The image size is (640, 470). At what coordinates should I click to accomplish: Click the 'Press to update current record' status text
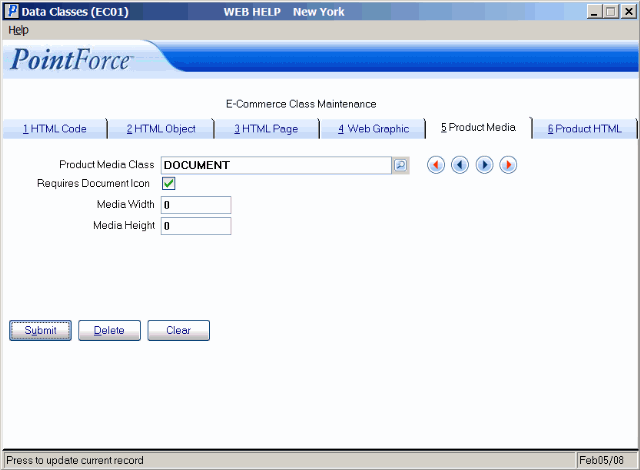tap(75, 460)
